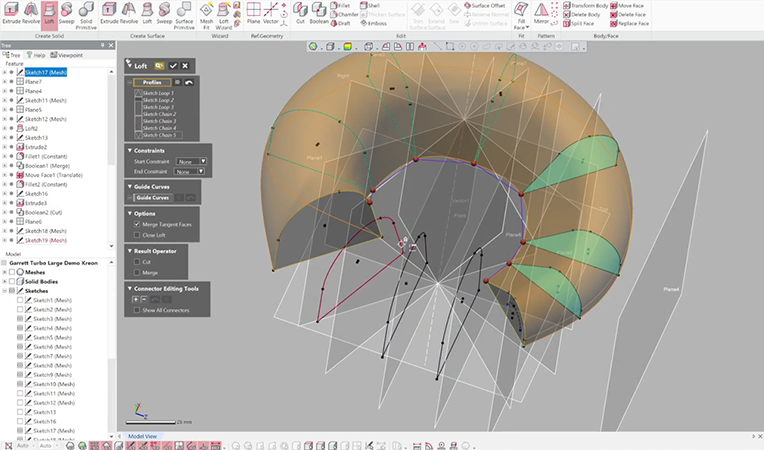Enable the Close Loft checkbox

(x=137, y=235)
